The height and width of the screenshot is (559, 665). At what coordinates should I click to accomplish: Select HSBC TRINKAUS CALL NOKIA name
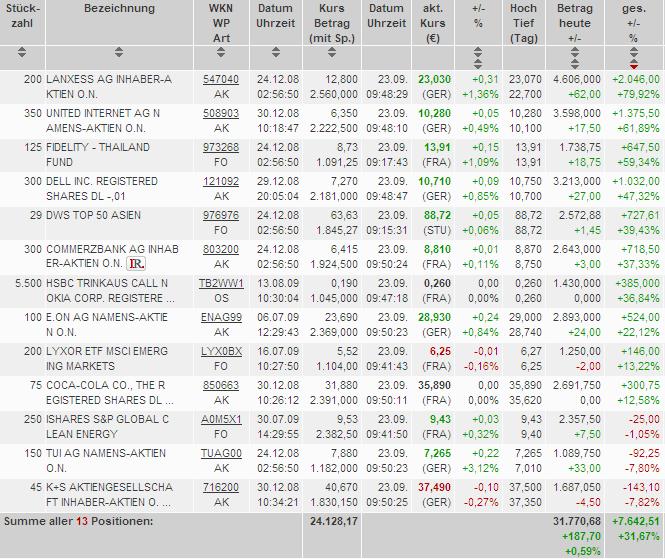(110, 291)
